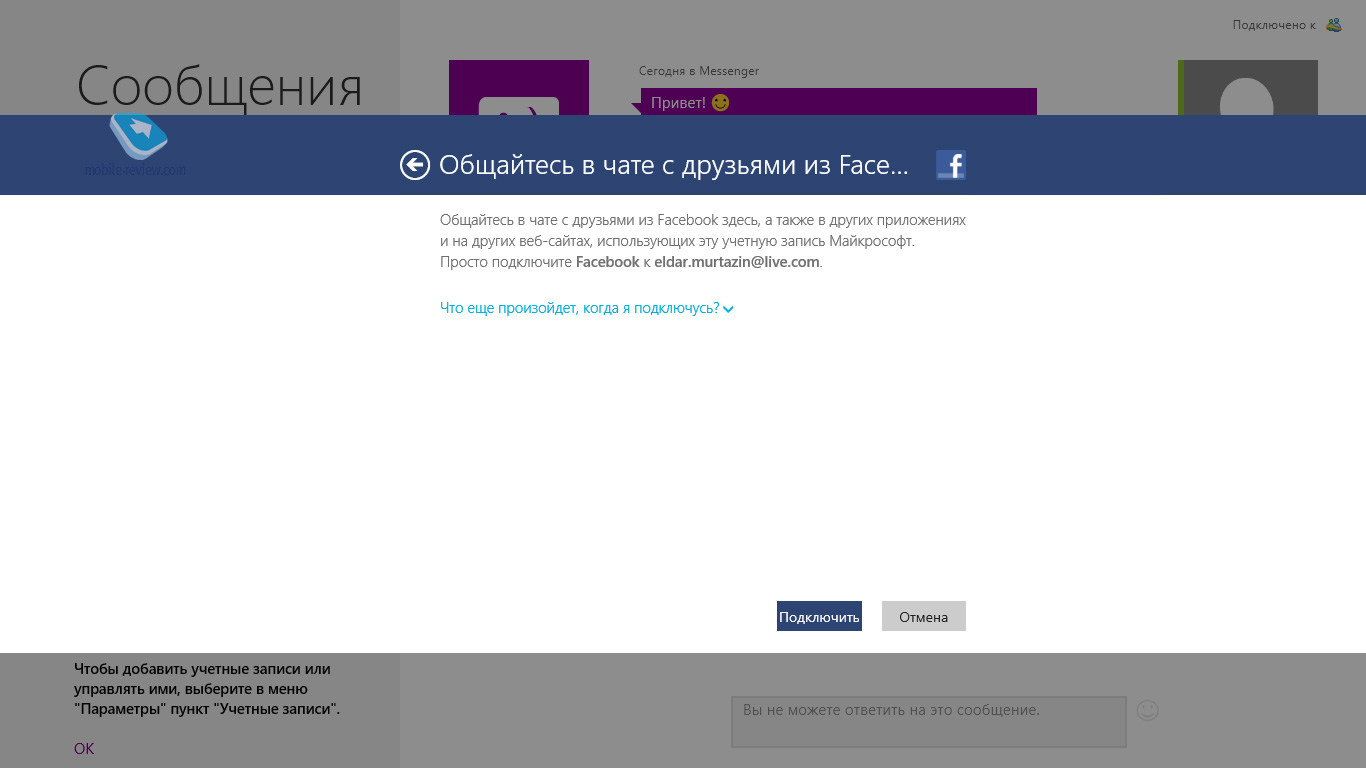
Task: Click the emoticon smiley icon beside the reply box
Action: click(1148, 711)
